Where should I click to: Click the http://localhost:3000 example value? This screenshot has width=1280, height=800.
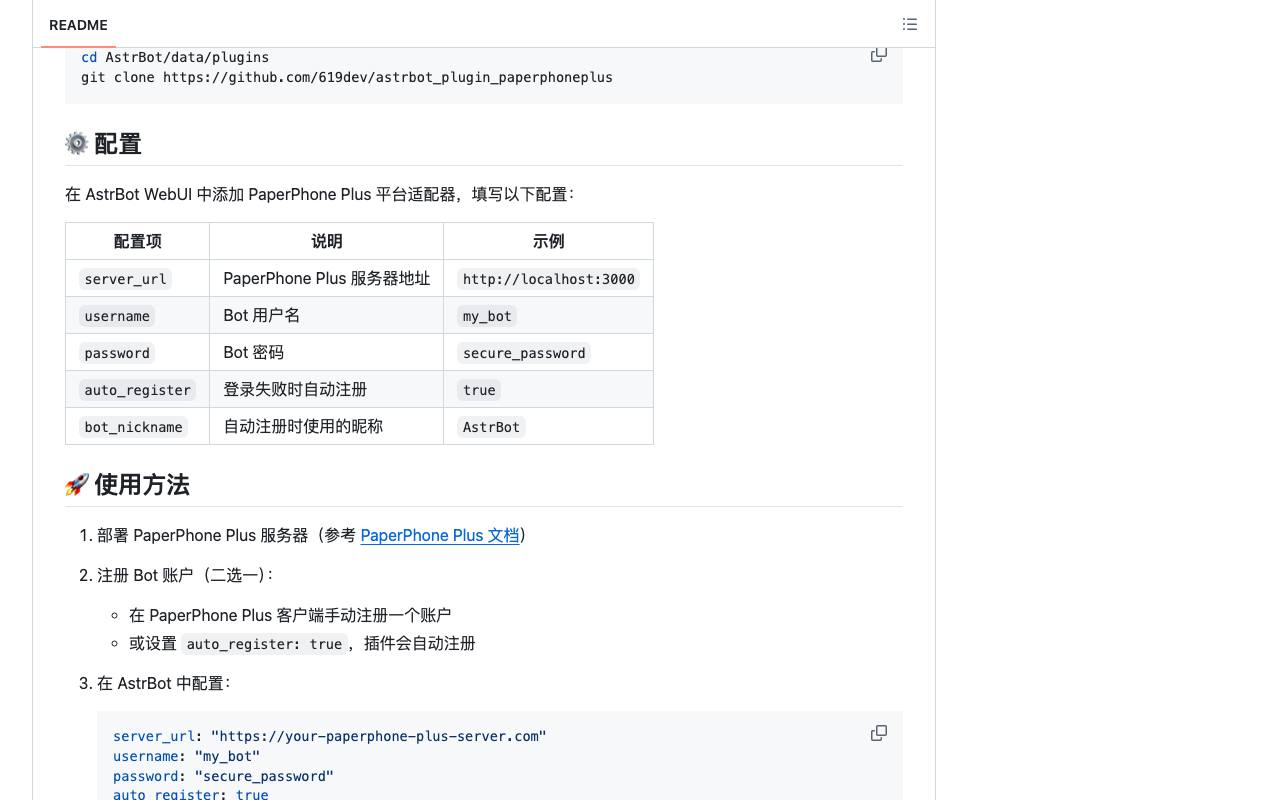[x=549, y=279]
